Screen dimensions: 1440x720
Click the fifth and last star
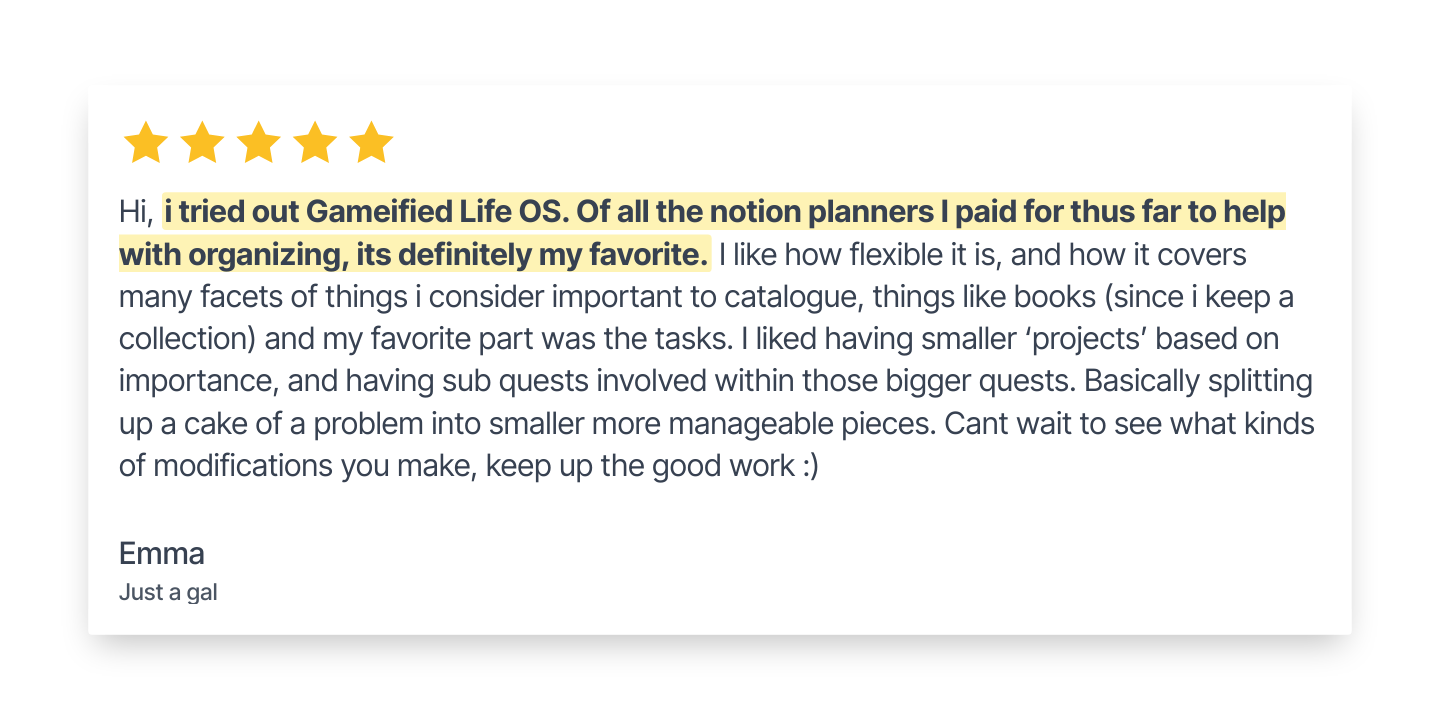coord(372,144)
